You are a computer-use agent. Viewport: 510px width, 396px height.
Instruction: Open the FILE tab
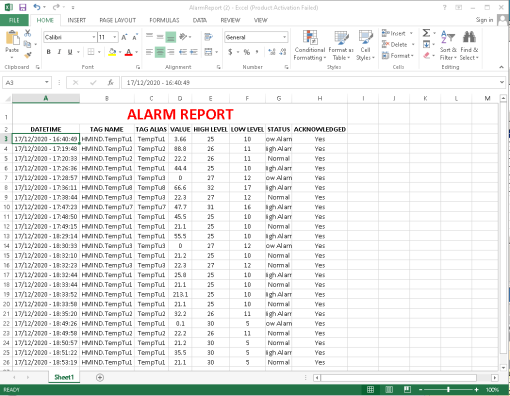click(14, 20)
